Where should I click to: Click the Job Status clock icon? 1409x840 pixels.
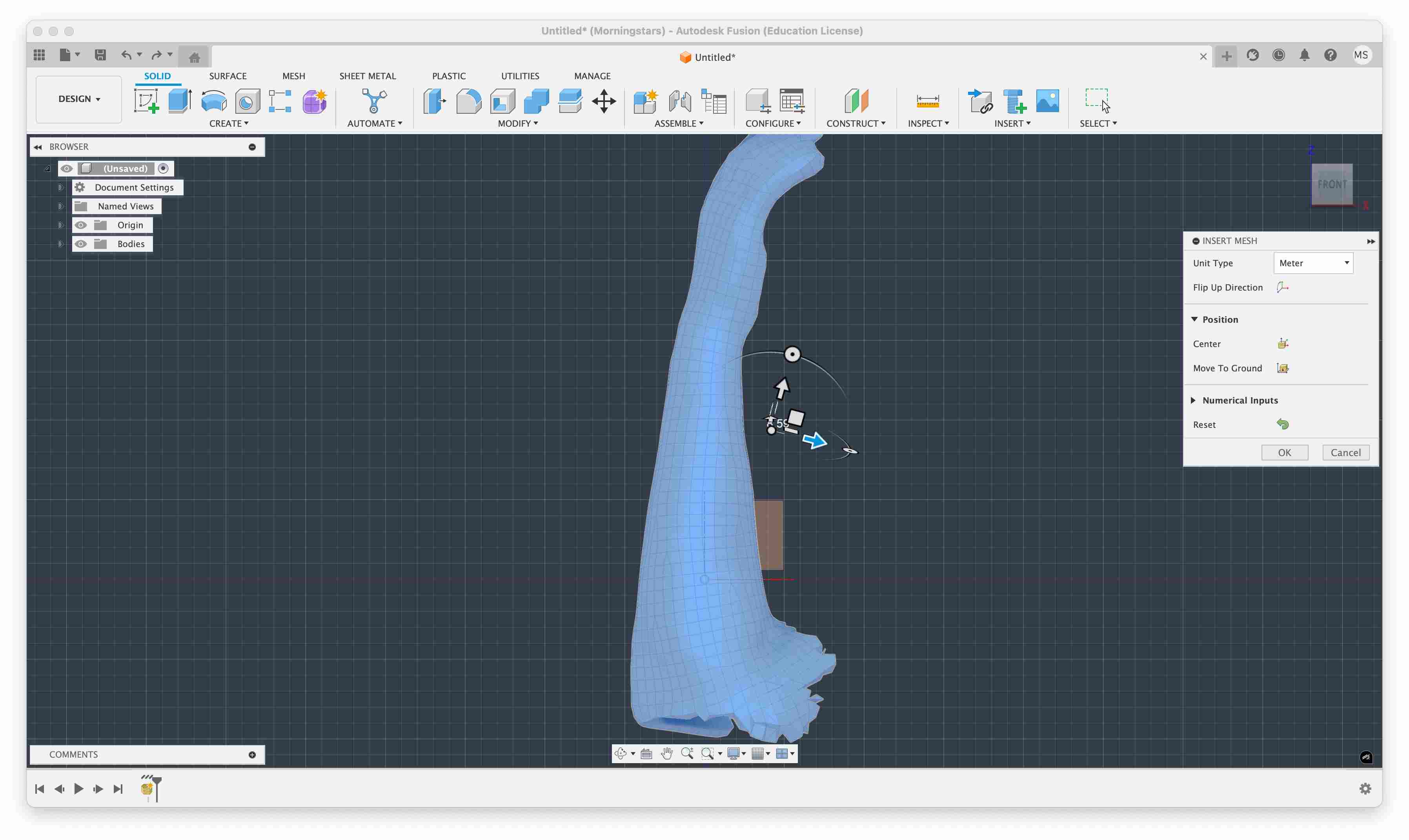[x=1278, y=55]
